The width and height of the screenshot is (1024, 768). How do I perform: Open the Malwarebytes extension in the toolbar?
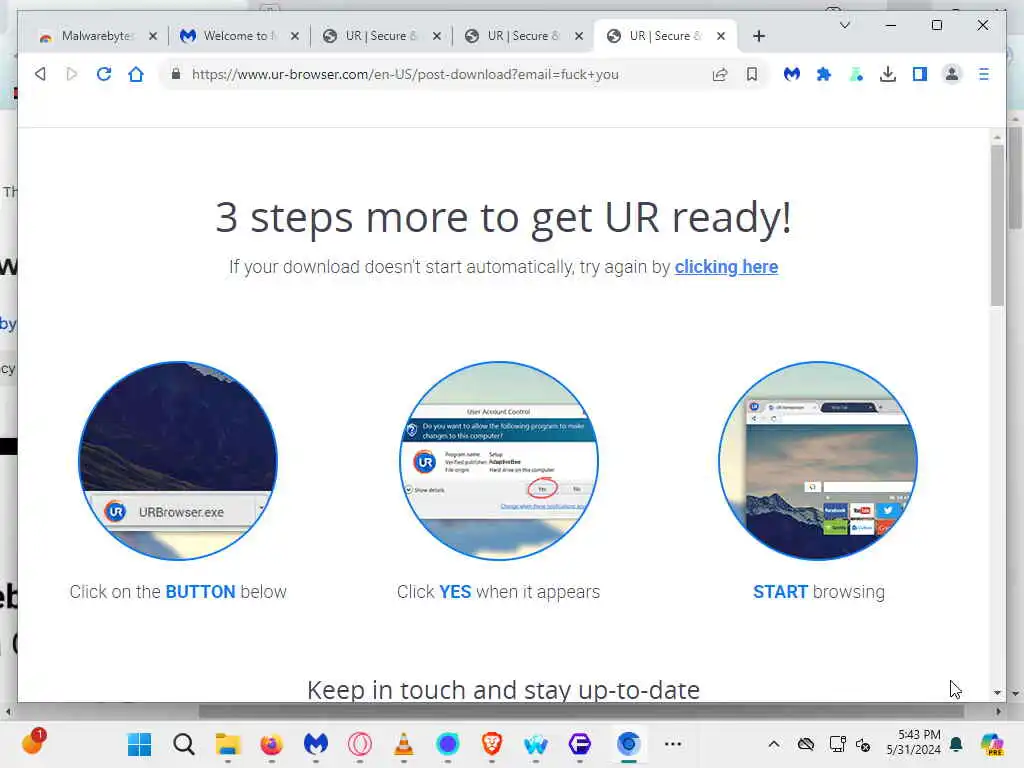[792, 74]
